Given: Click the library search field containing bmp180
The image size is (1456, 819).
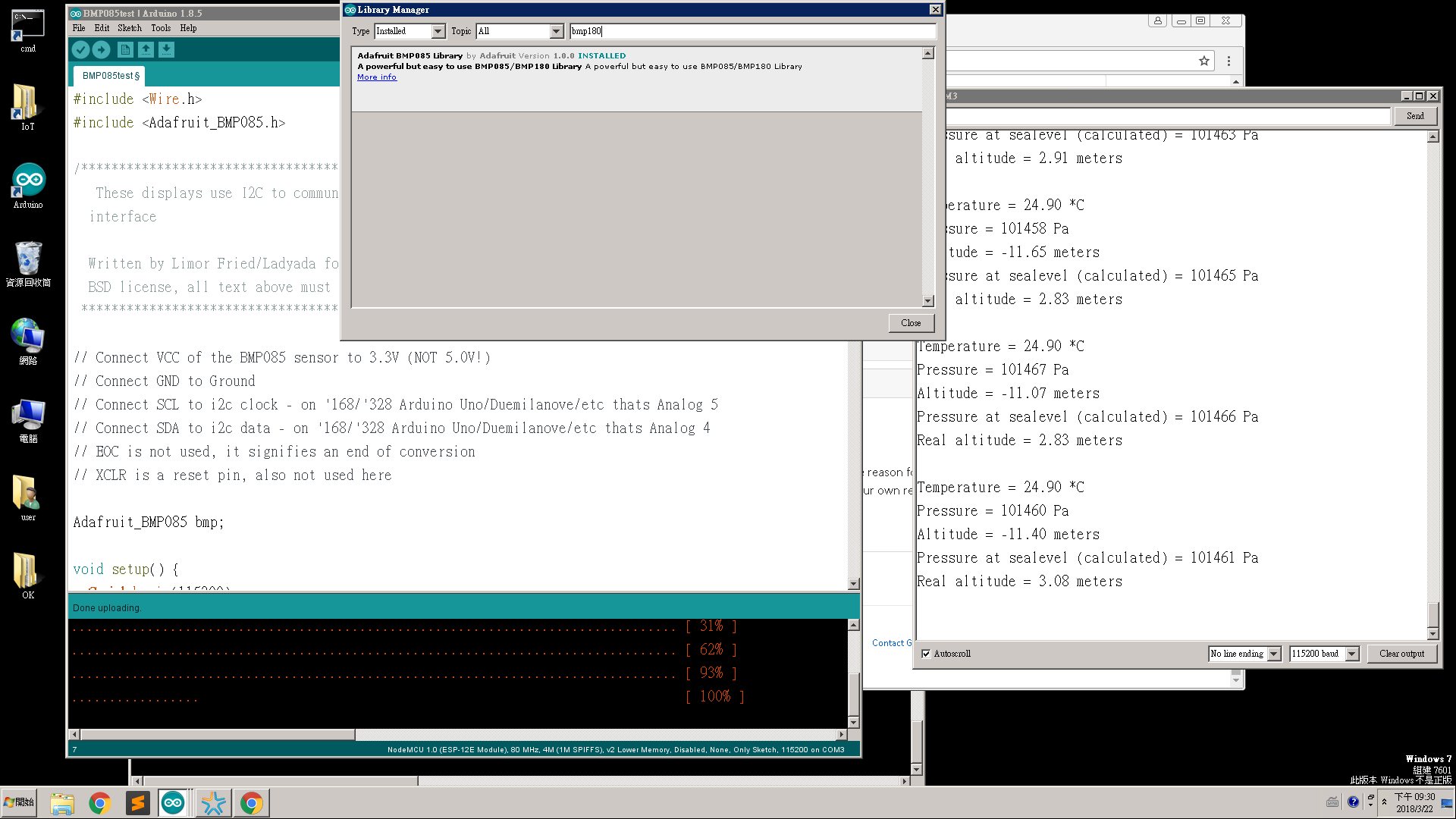Looking at the screenshot, I should pyautogui.click(x=753, y=31).
